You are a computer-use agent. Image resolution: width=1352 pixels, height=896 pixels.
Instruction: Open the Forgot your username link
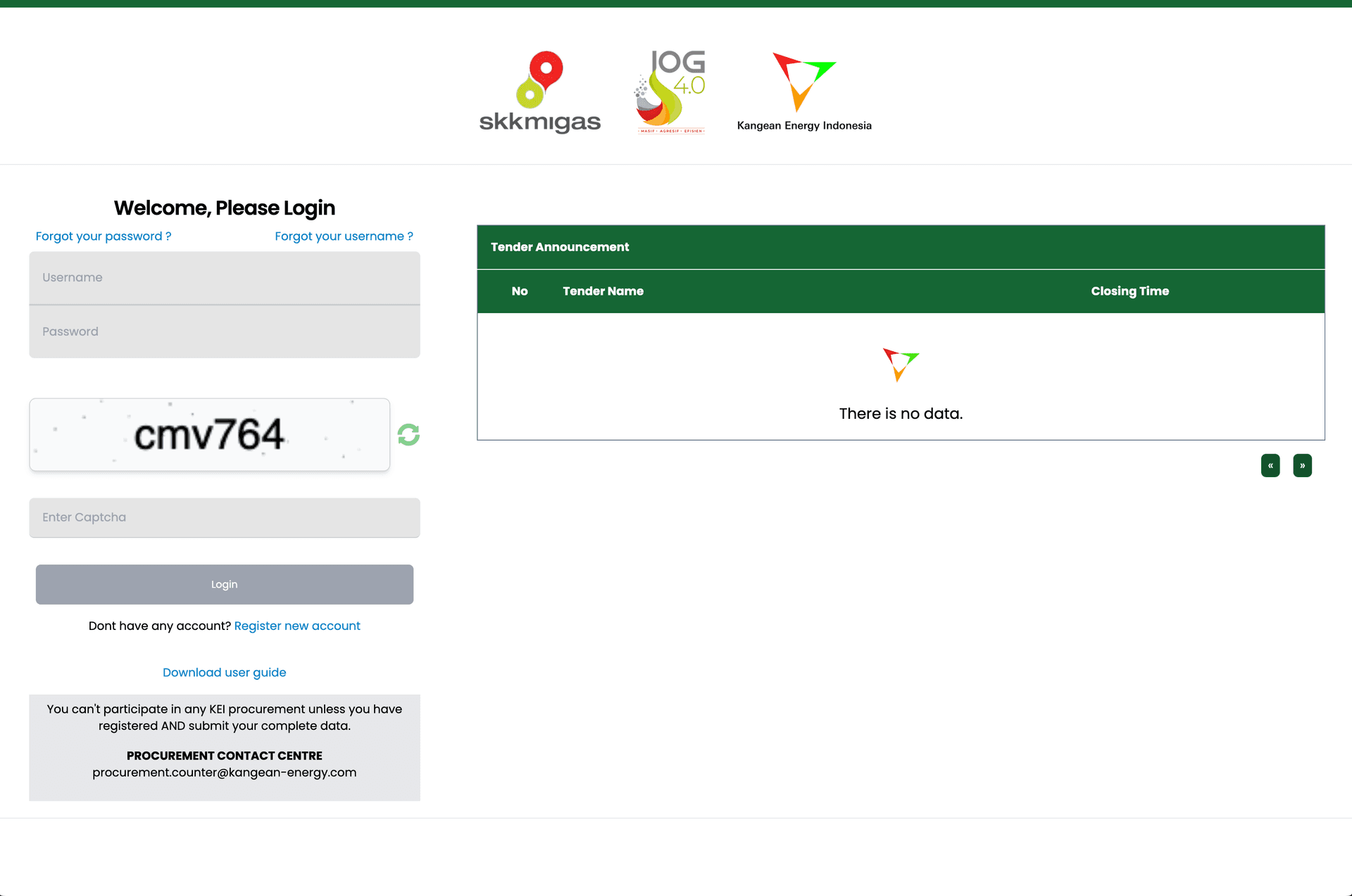click(344, 236)
